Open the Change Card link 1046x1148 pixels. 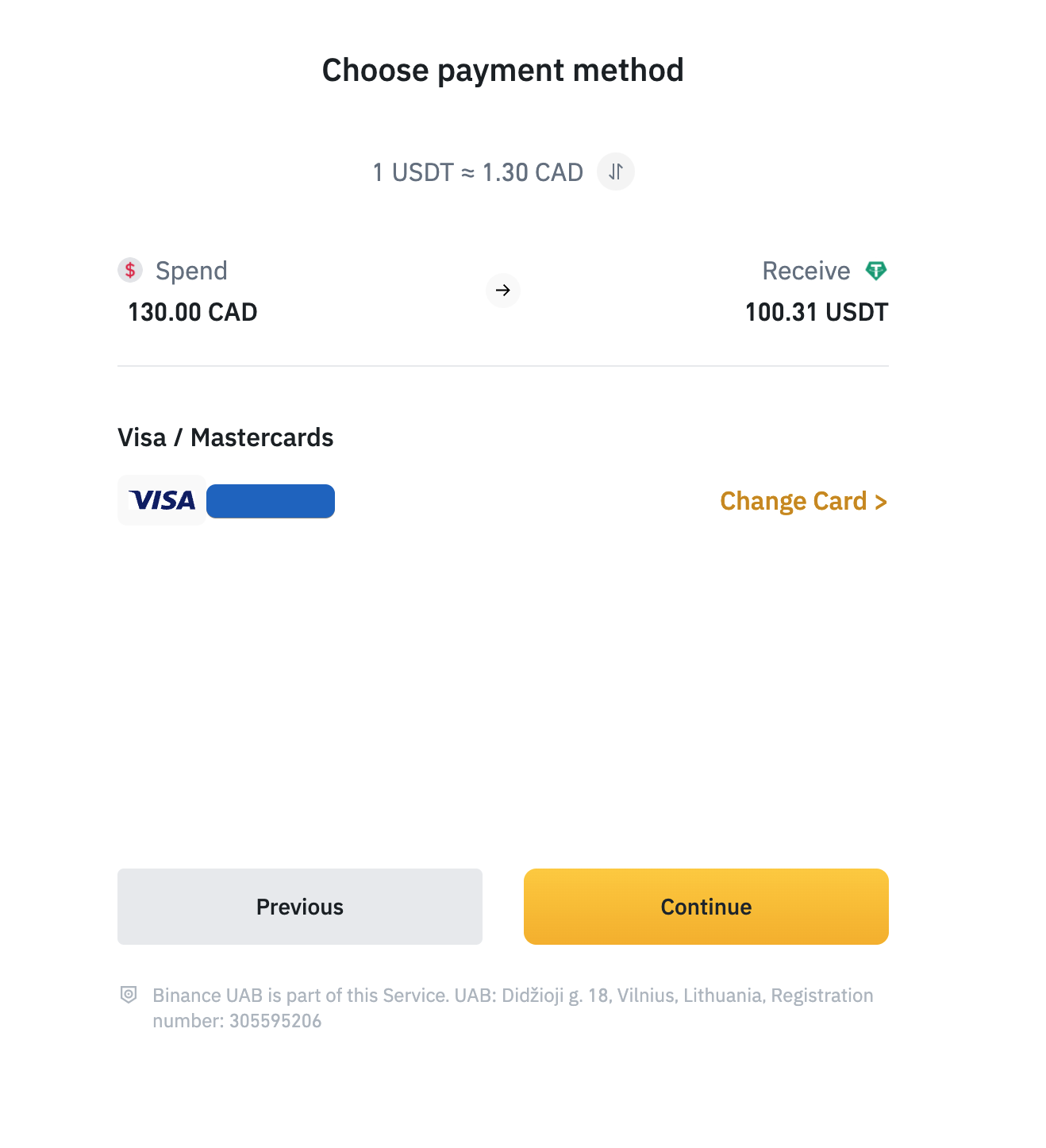(x=803, y=501)
